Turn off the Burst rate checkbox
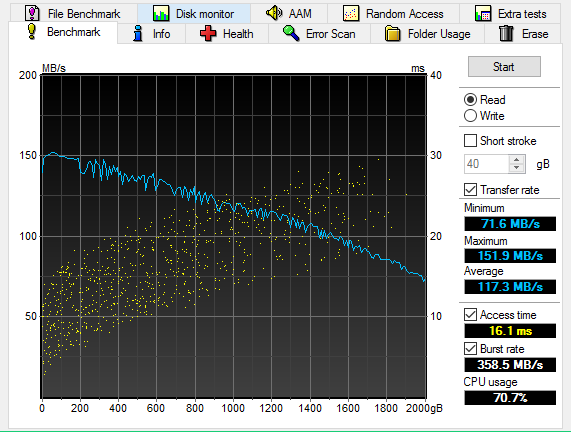 tap(470, 349)
